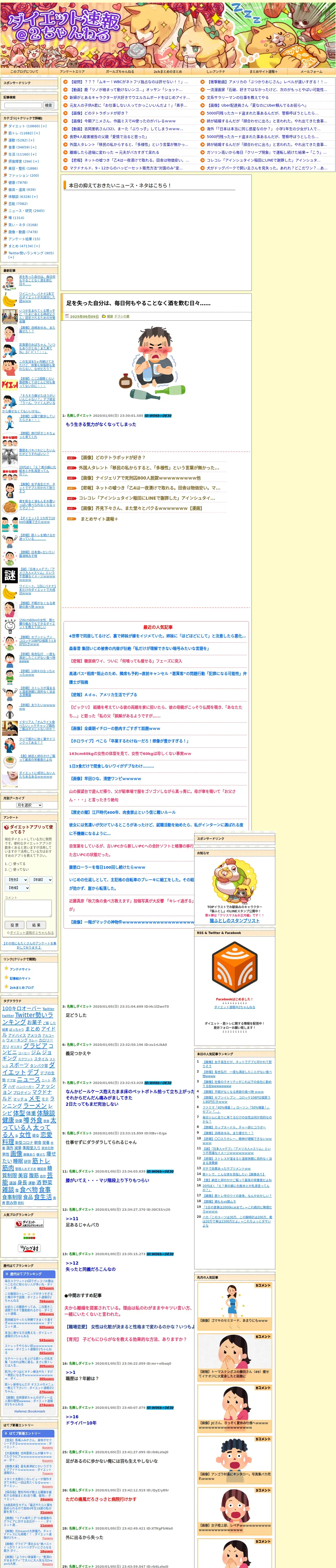Click the bullet icon beside 【衝撃動画】アメリカの headline
Screen dimensions: 336x1568
203,82
